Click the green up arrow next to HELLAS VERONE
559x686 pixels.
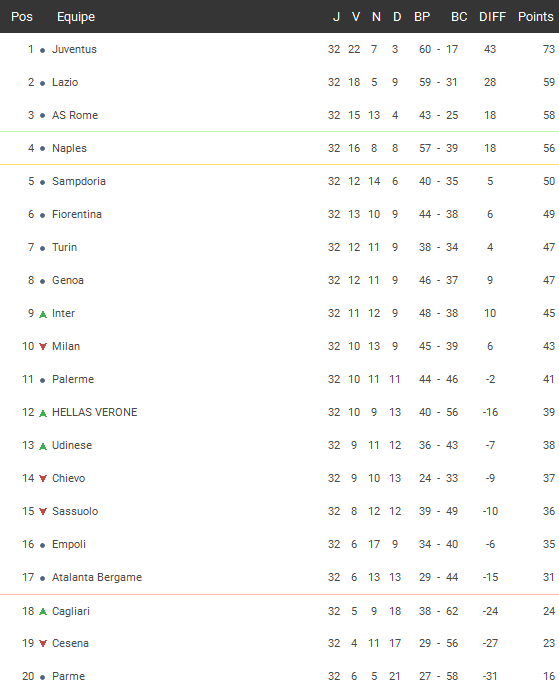43,413
